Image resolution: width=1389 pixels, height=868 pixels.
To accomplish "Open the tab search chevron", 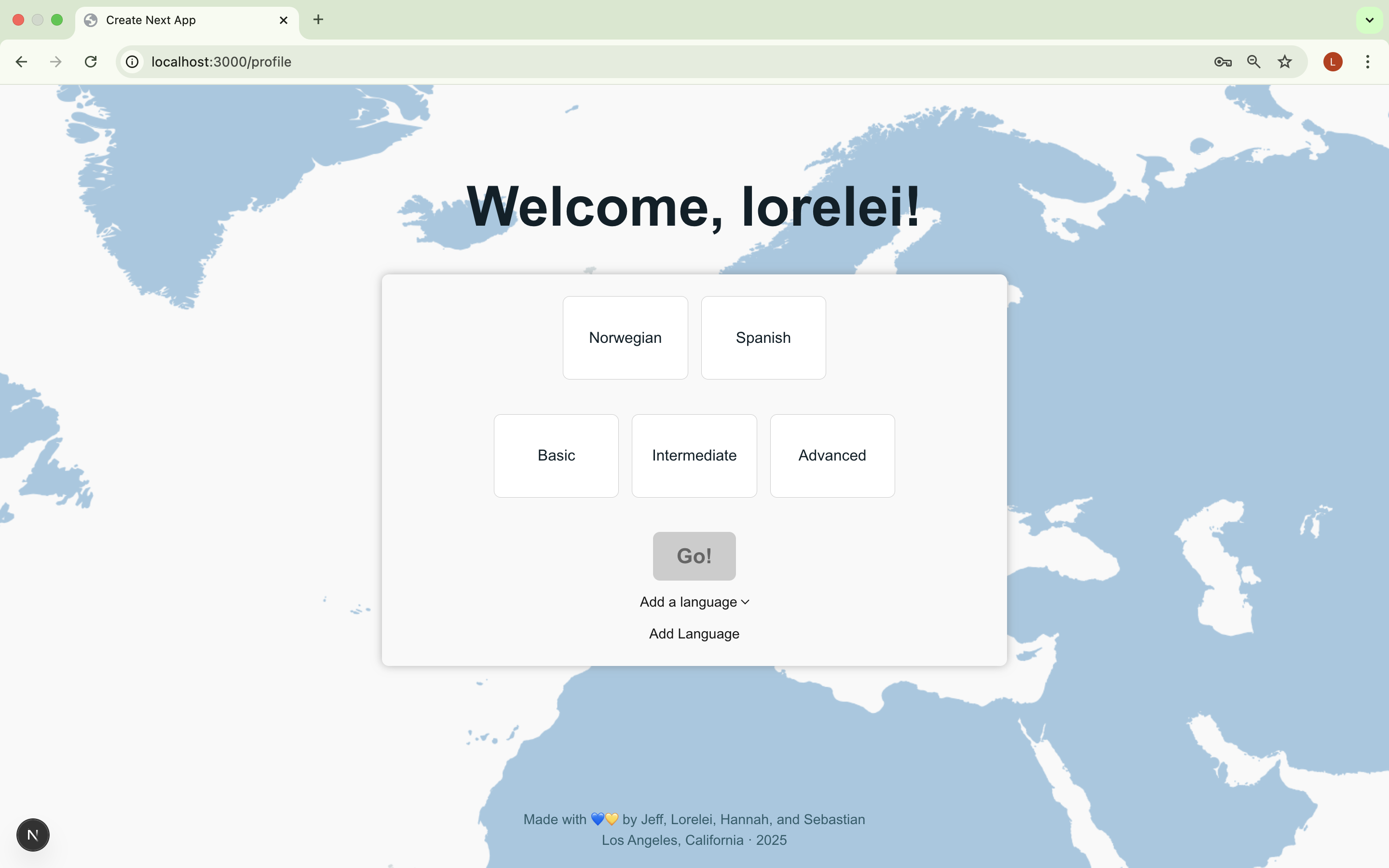I will 1370,20.
